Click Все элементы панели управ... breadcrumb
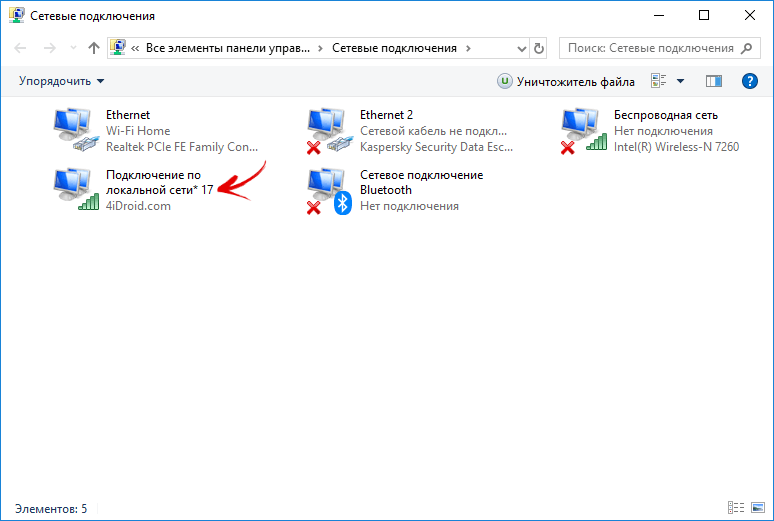This screenshot has width=774, height=521. click(228, 48)
